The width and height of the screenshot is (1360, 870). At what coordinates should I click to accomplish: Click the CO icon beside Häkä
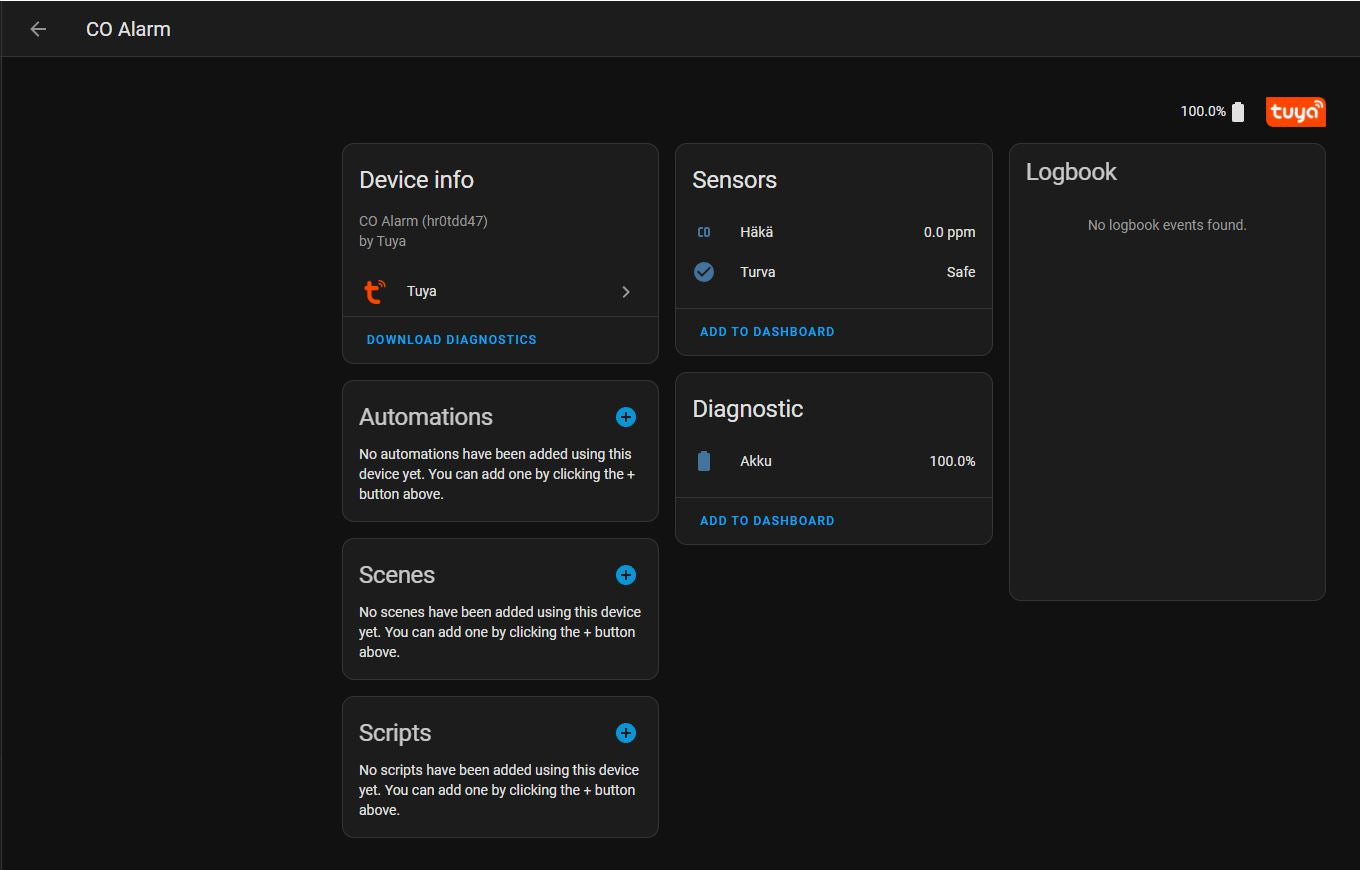(x=704, y=232)
